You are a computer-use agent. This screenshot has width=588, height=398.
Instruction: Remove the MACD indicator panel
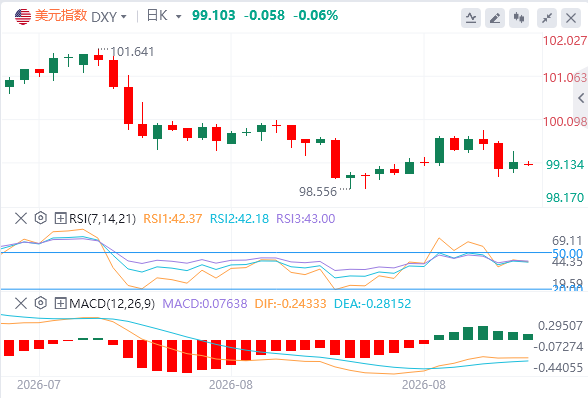21,303
